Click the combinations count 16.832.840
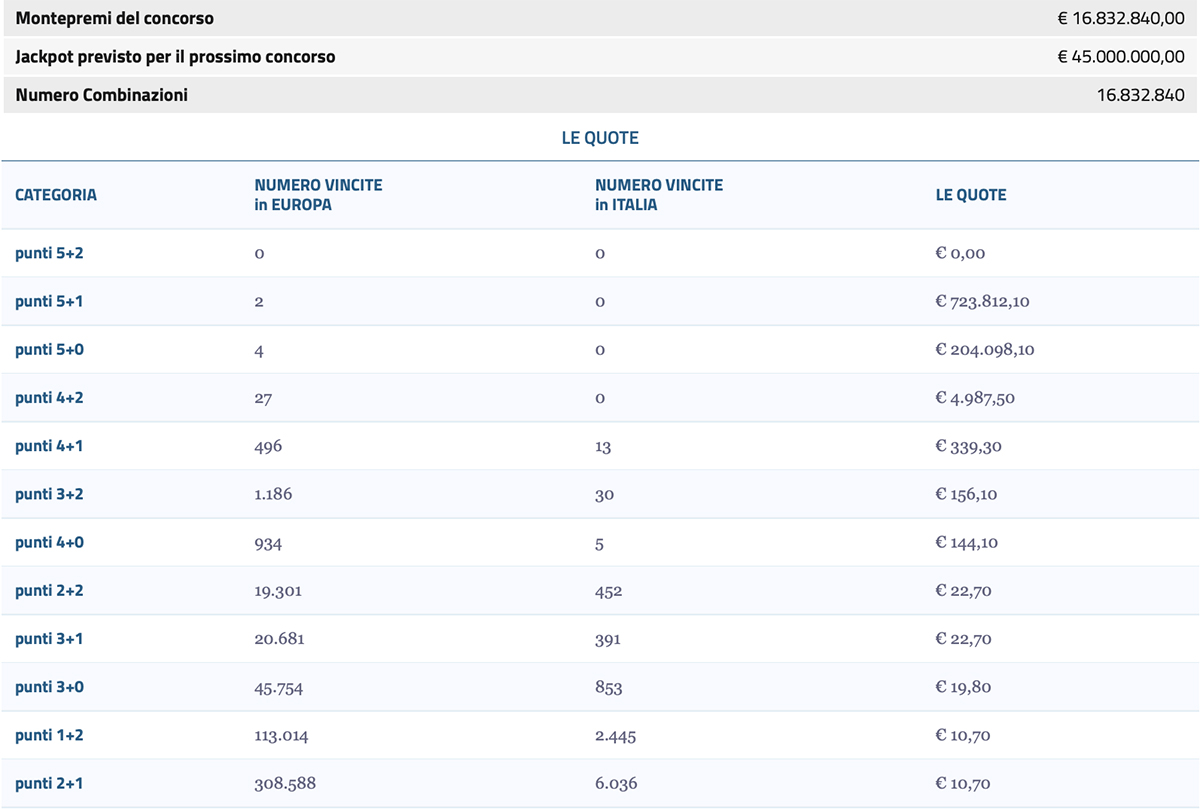 tap(1141, 96)
